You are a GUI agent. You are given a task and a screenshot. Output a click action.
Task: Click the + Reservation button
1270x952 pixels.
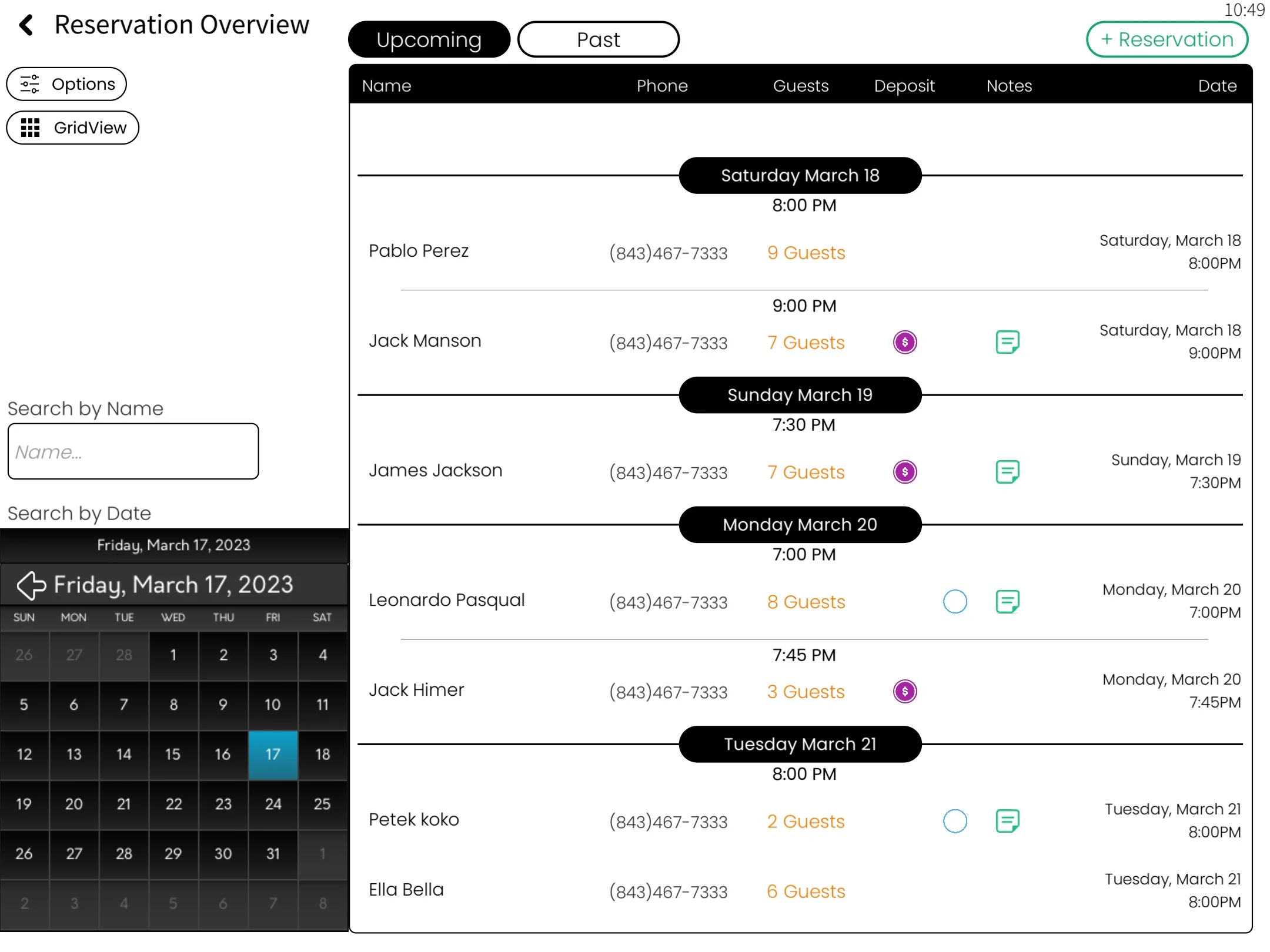point(1167,39)
